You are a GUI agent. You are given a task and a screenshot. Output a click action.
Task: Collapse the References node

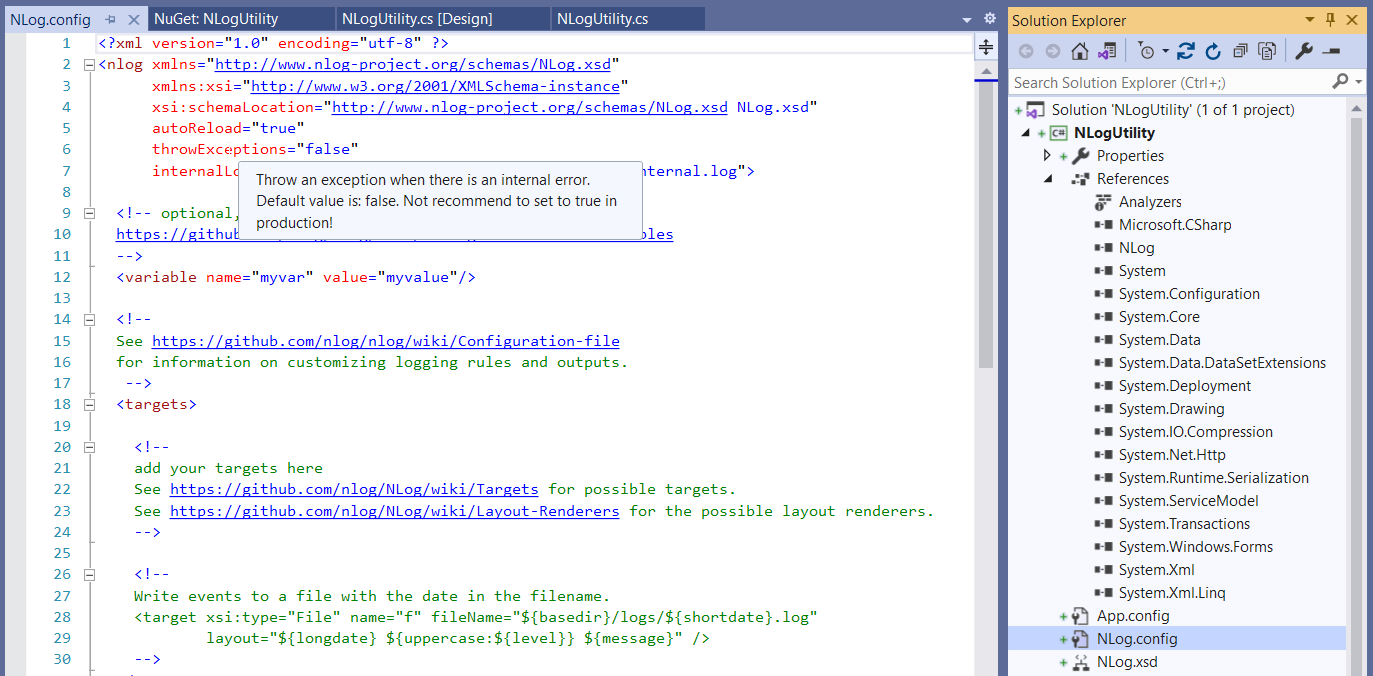point(1047,179)
